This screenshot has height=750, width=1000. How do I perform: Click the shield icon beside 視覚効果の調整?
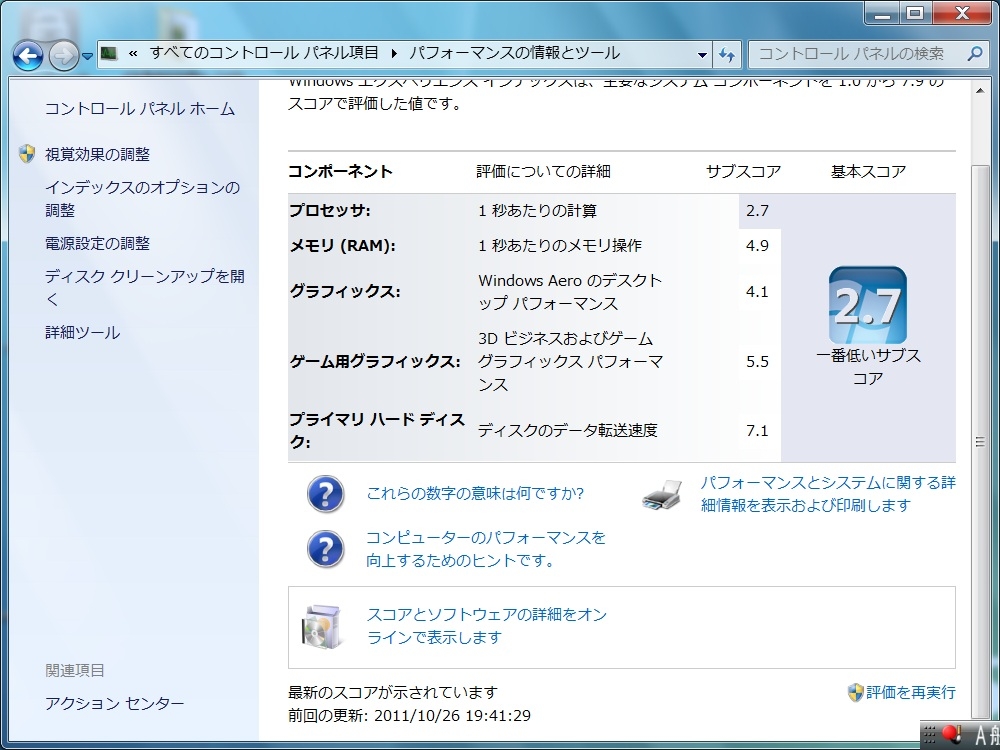[x=27, y=154]
